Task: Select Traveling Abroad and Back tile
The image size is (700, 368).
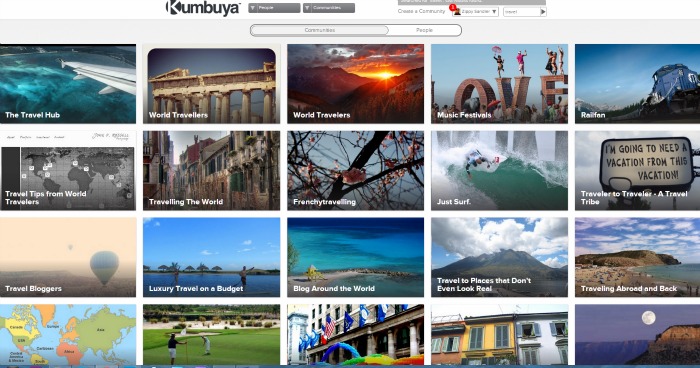Action: [638, 257]
